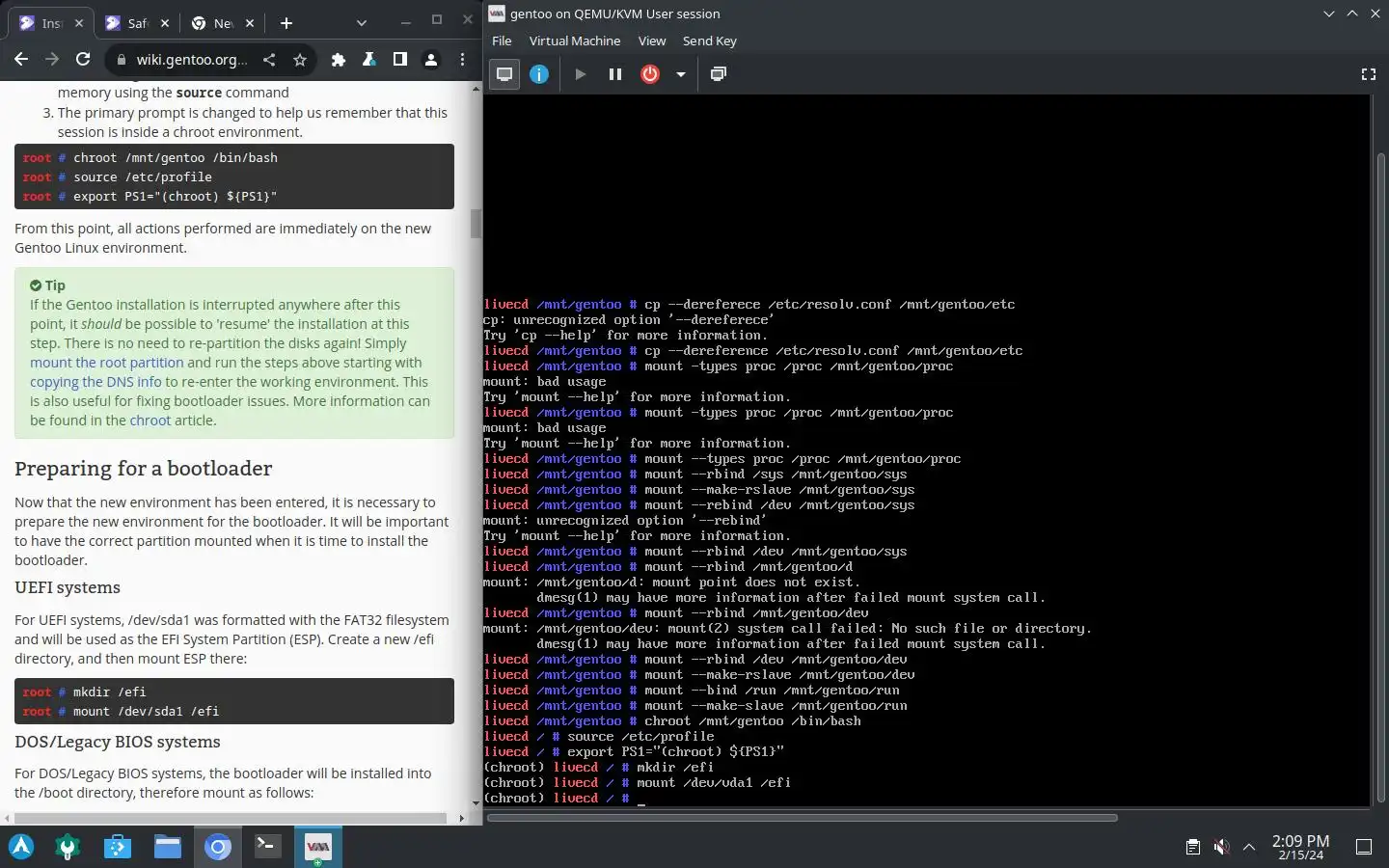Focus Chrome from the taskbar
This screenshot has height=868, width=1389.
coord(218,847)
